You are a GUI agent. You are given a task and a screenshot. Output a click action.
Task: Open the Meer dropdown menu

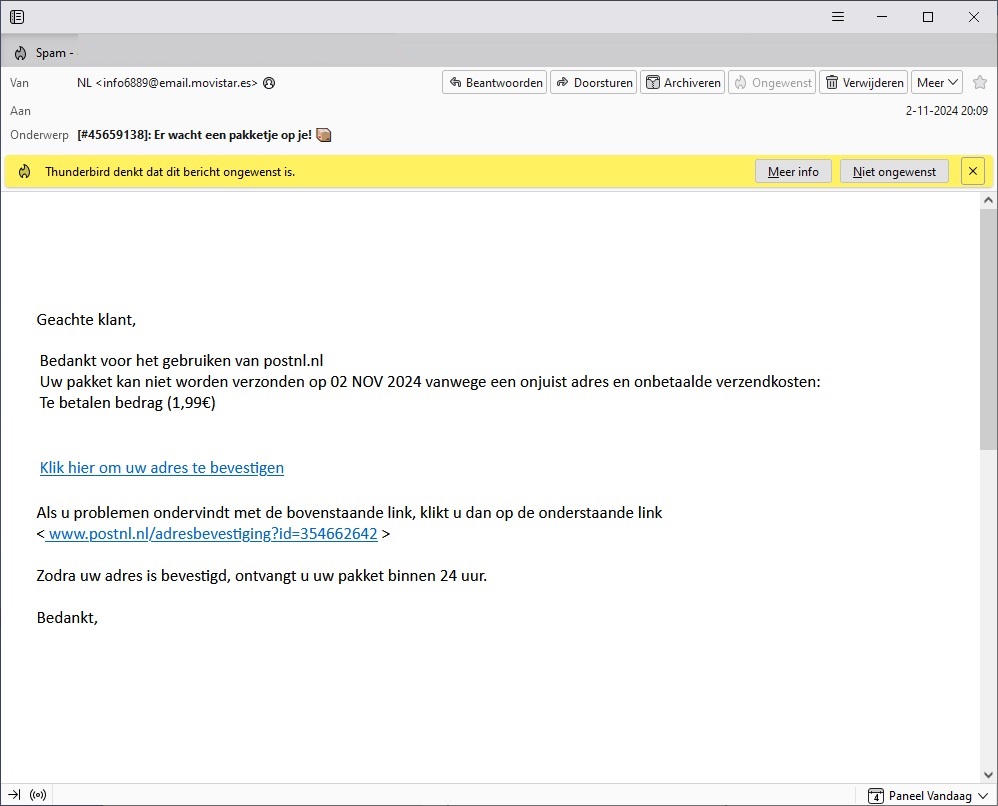[x=937, y=83]
